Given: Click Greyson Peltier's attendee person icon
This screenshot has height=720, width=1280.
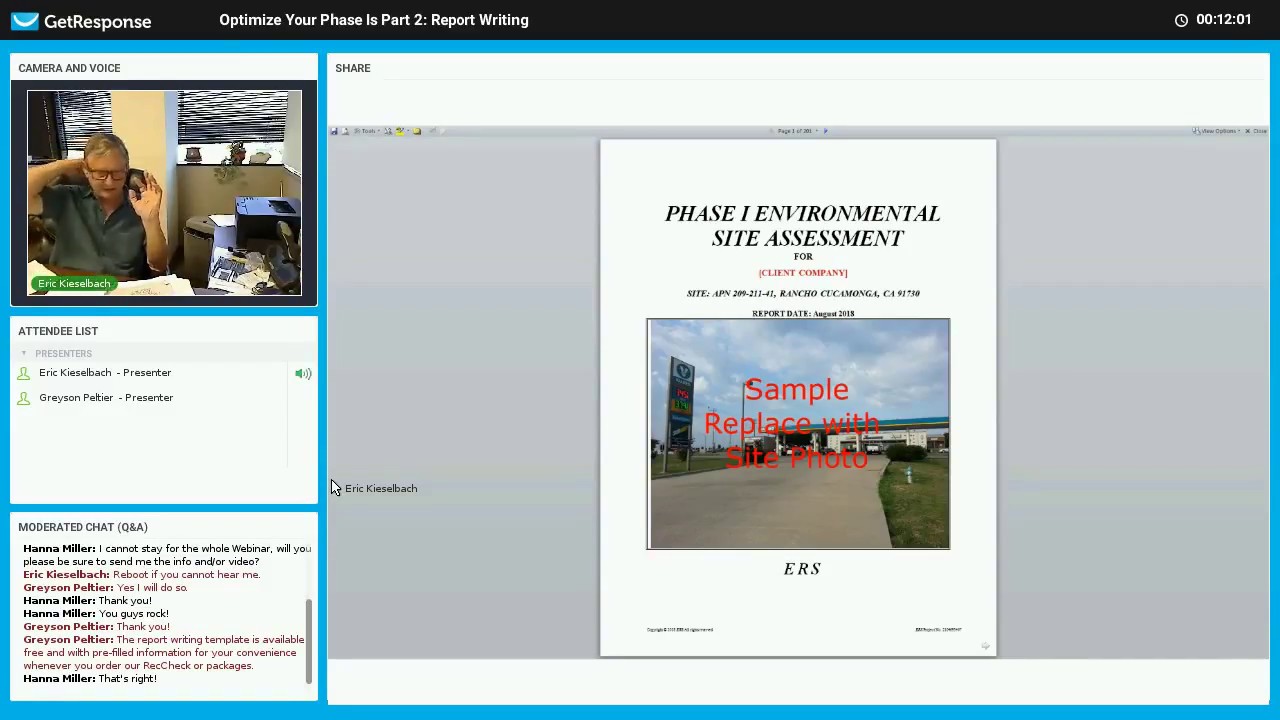Looking at the screenshot, I should pos(24,398).
